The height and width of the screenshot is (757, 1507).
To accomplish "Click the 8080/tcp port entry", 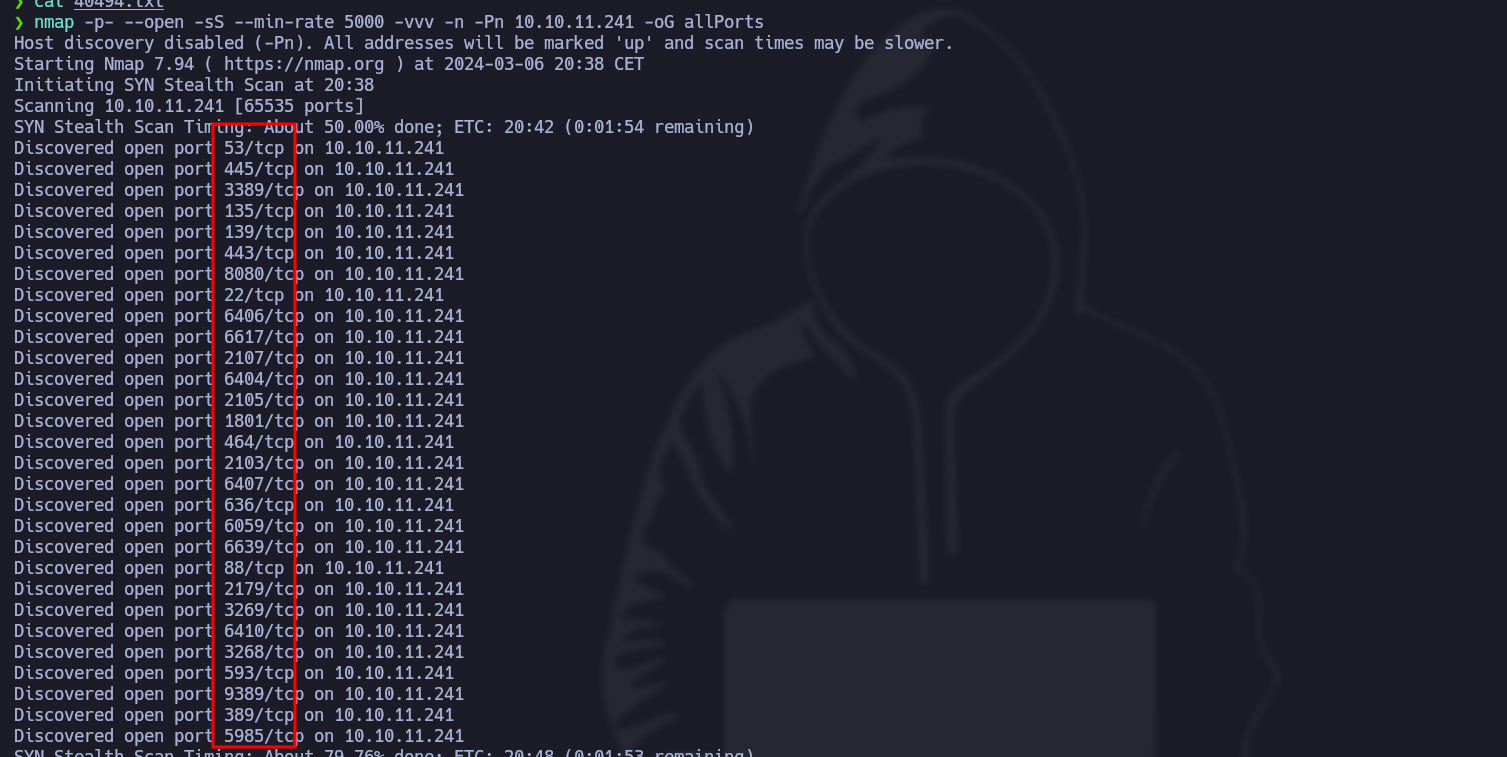I will (264, 274).
